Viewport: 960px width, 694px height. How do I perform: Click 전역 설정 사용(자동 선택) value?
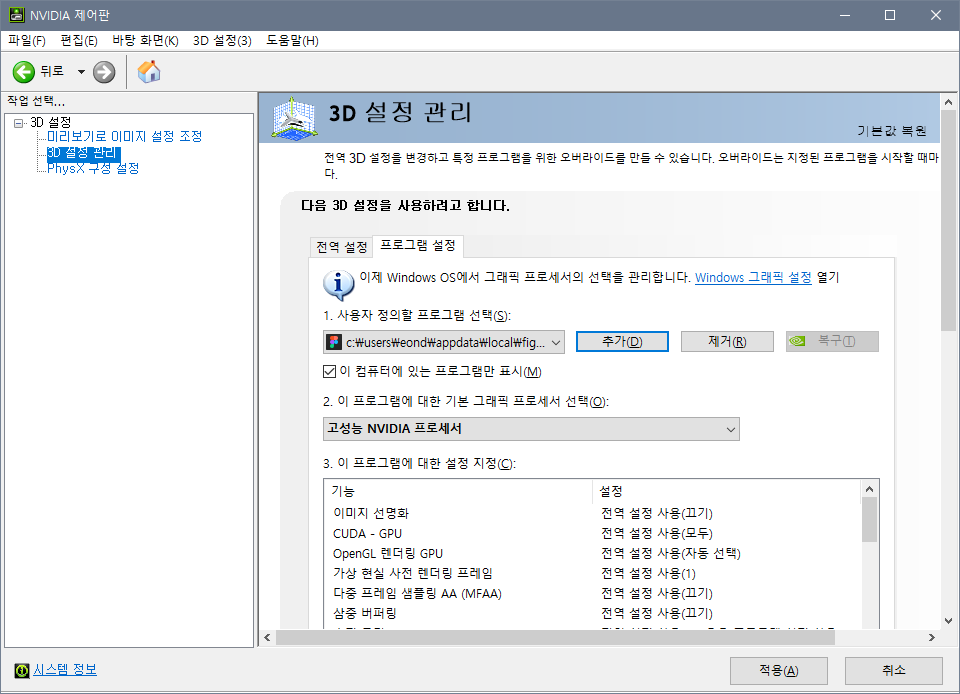[x=670, y=553]
